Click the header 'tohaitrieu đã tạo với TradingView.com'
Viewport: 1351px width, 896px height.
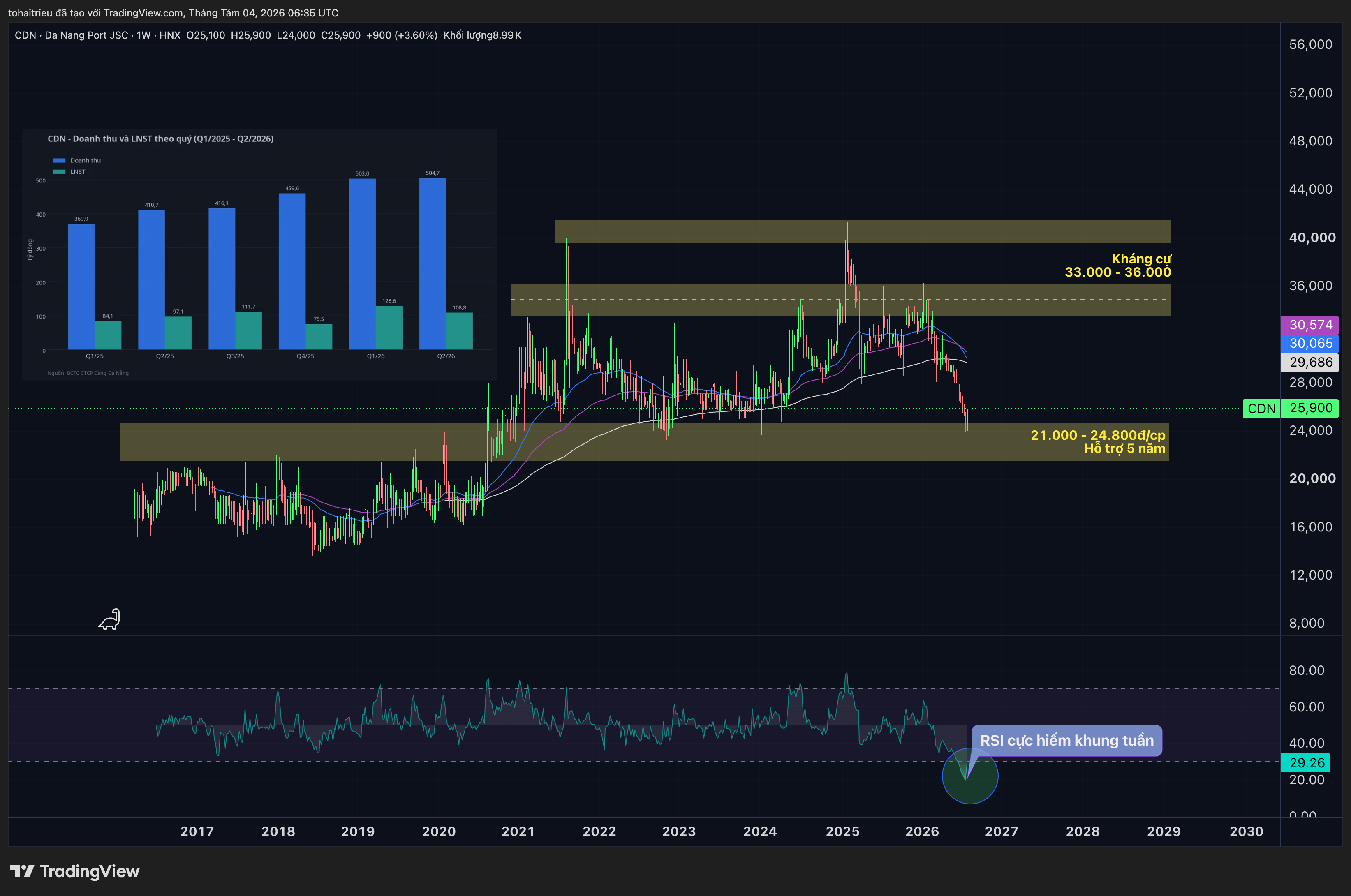pyautogui.click(x=96, y=13)
